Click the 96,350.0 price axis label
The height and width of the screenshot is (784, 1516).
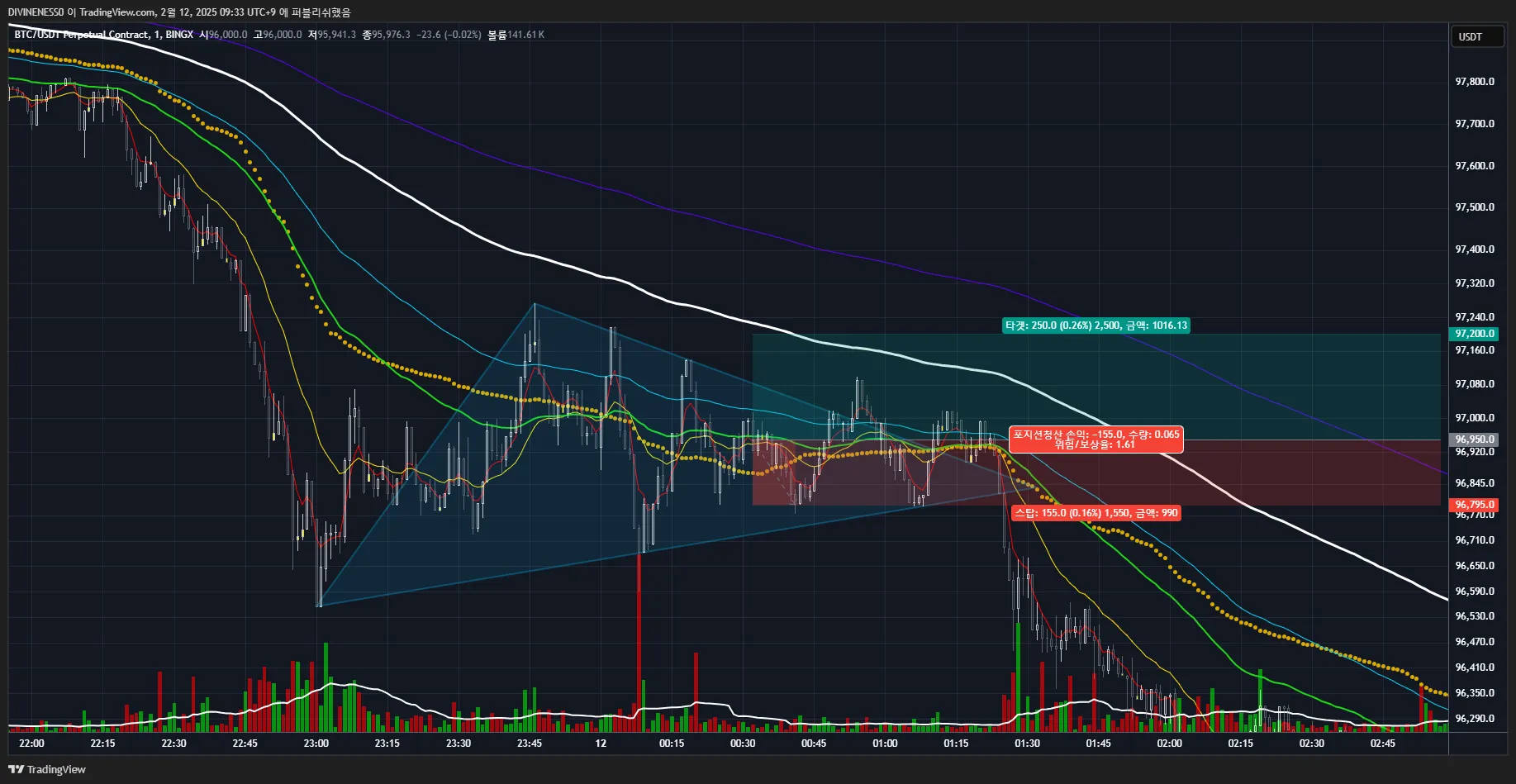(1475, 693)
